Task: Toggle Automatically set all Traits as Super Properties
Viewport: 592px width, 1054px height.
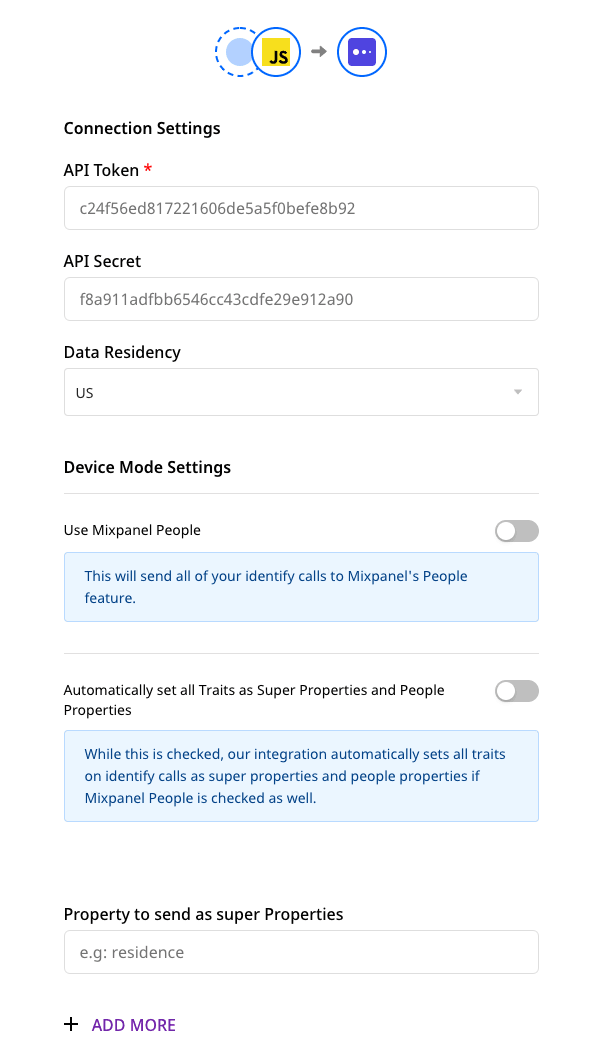Action: (516, 691)
